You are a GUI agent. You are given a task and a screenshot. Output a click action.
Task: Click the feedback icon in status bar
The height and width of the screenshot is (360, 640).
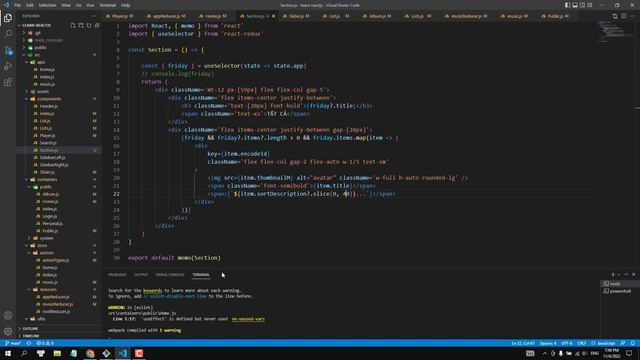pos(623,343)
